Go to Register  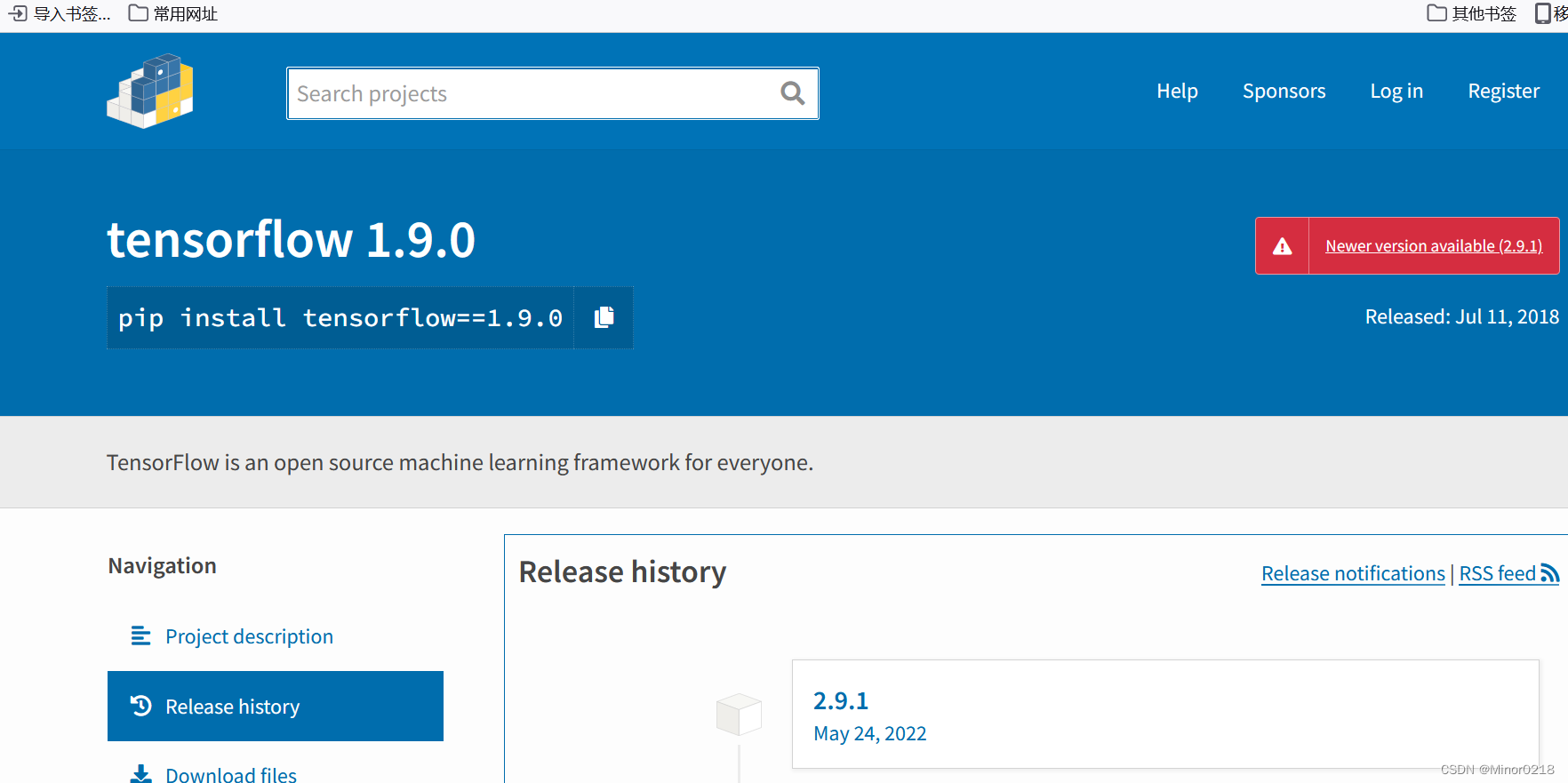pos(1503,92)
